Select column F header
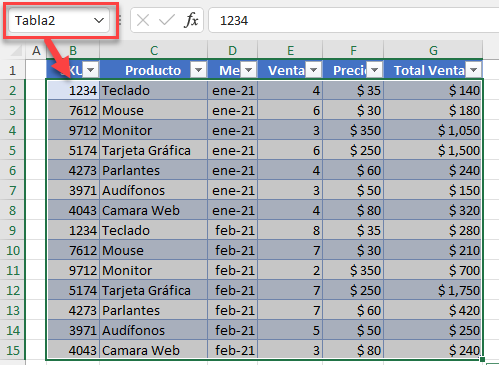 [353, 50]
